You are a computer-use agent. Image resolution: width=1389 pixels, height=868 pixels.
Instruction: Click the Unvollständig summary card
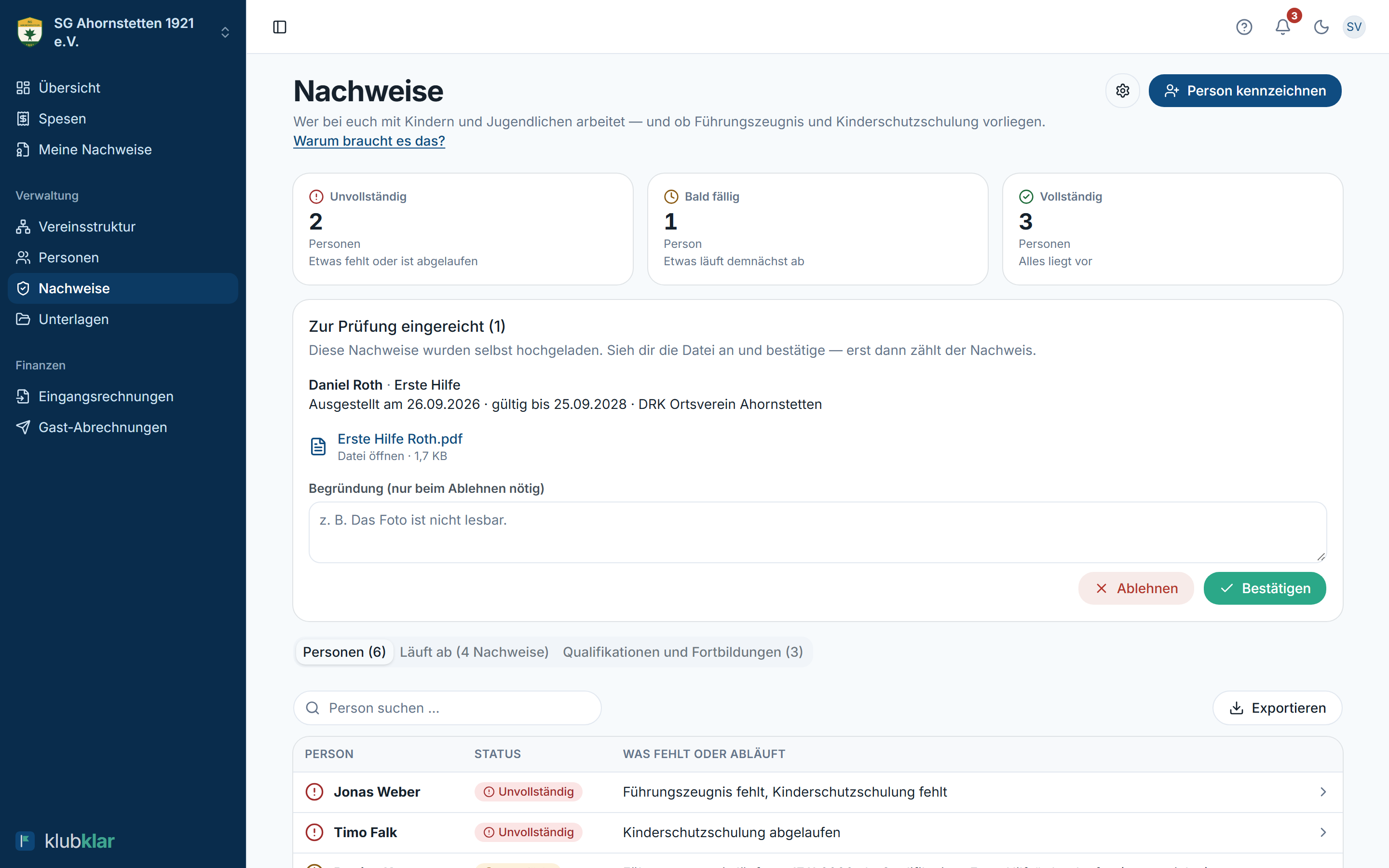coord(463,229)
